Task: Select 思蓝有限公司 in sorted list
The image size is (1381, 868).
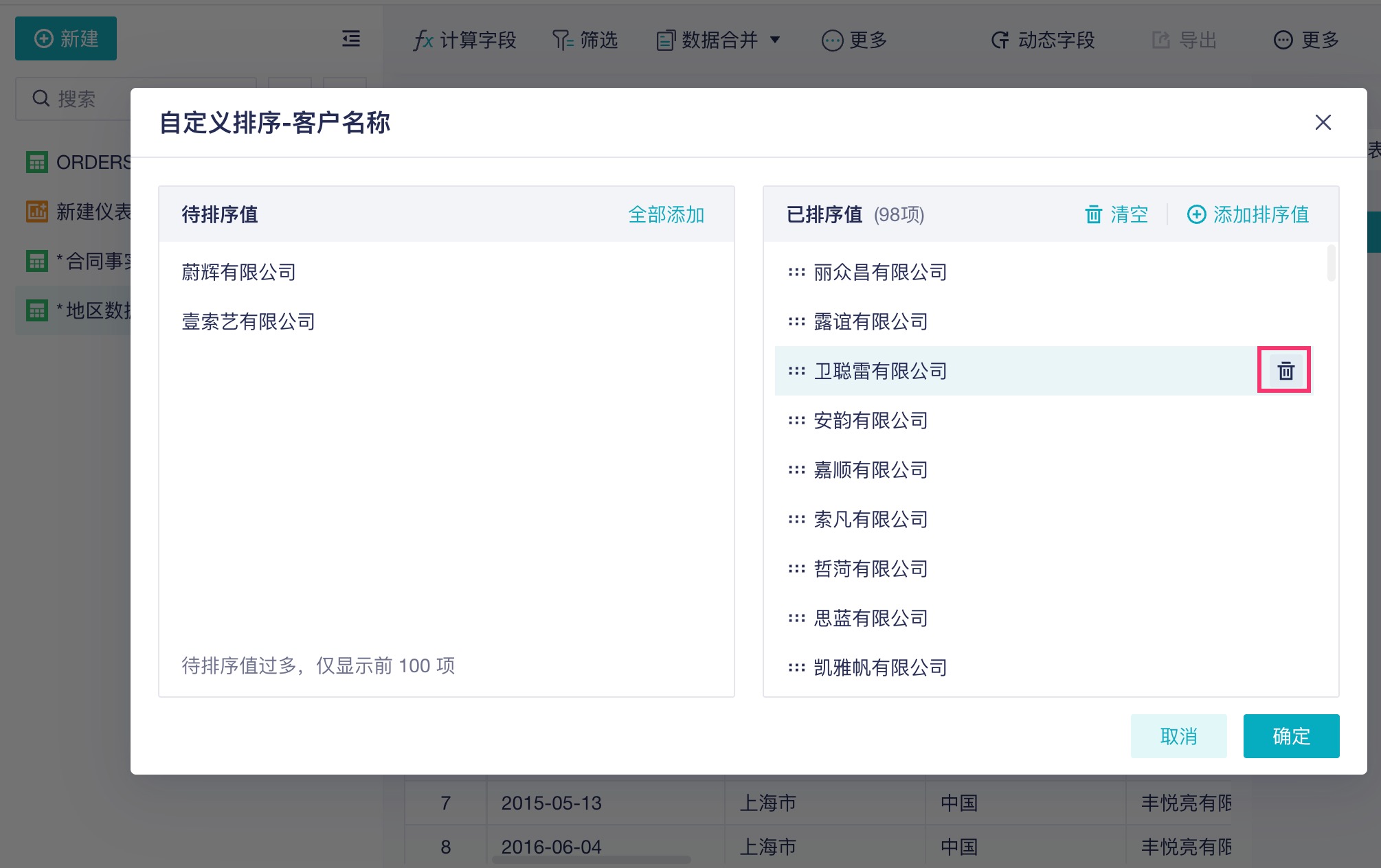Action: pyautogui.click(x=871, y=619)
